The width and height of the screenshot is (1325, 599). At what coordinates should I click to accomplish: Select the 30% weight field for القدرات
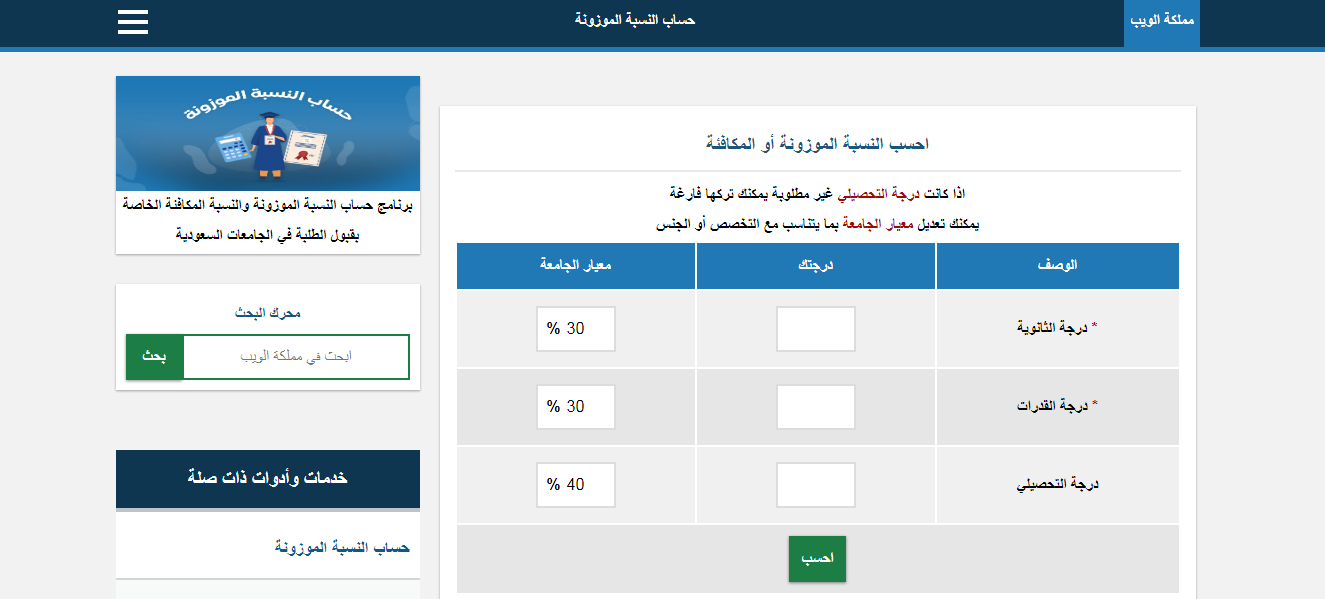(x=576, y=407)
